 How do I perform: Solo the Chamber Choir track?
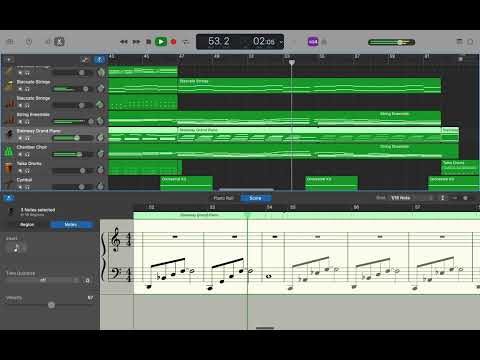pyautogui.click(x=27, y=154)
